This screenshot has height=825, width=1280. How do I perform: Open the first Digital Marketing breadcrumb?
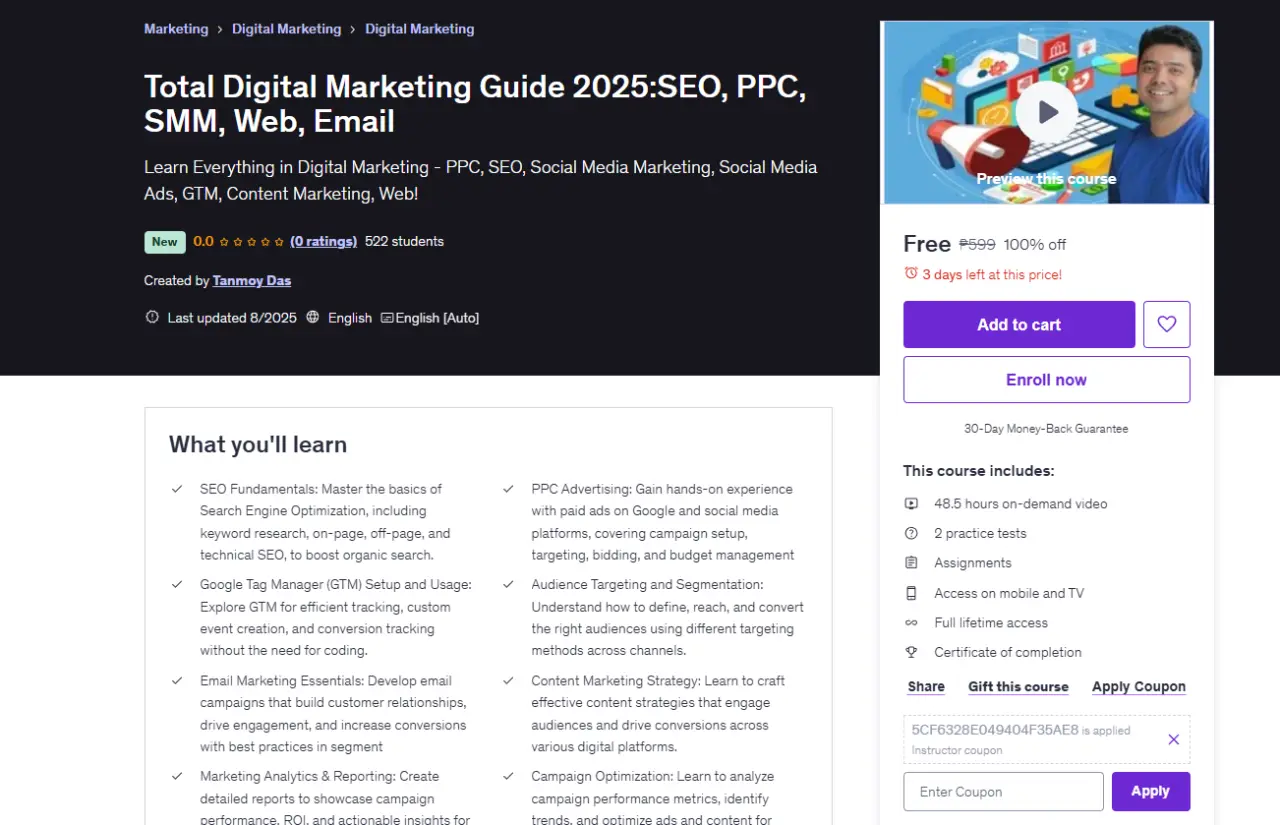click(287, 29)
